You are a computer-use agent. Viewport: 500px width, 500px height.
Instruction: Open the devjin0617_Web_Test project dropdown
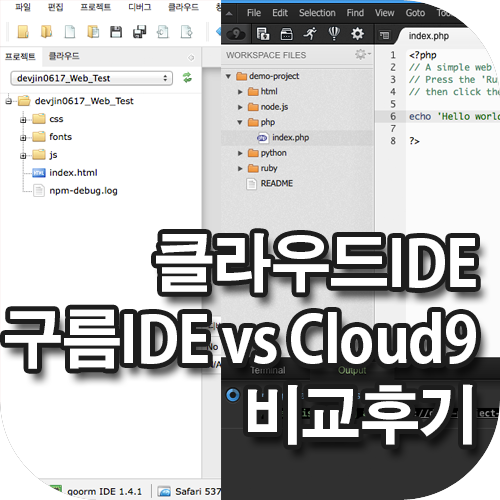click(x=91, y=78)
